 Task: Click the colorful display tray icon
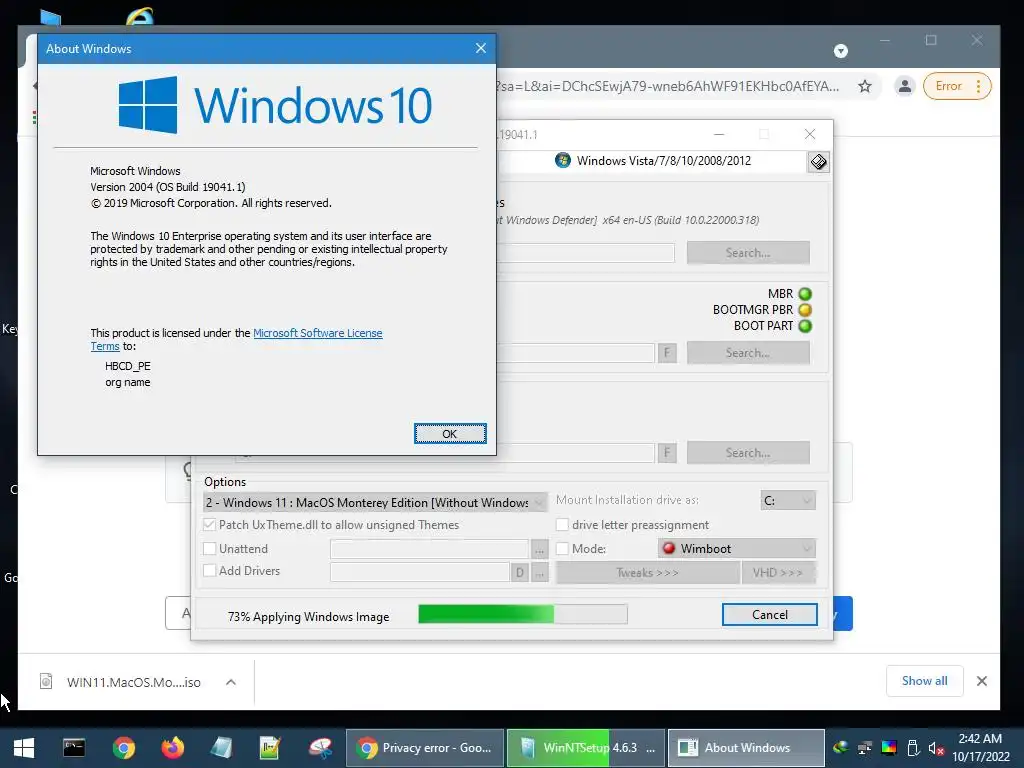point(889,748)
